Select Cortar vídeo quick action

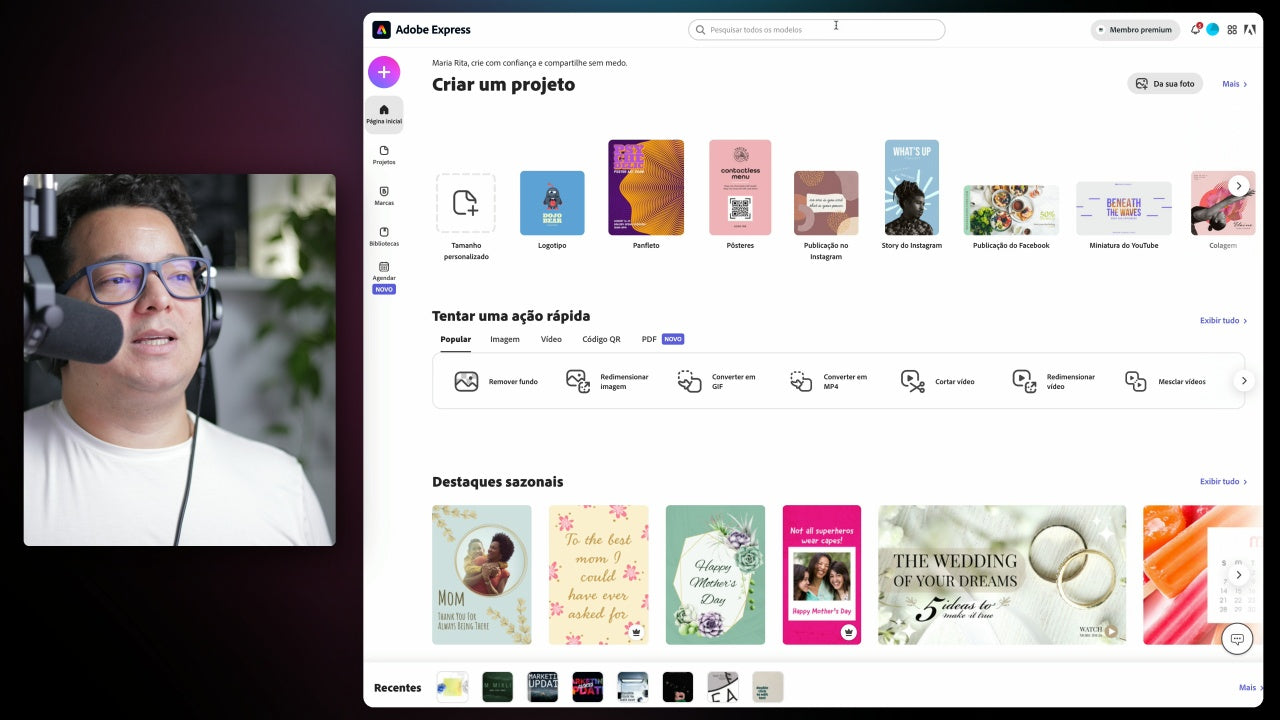pos(937,381)
